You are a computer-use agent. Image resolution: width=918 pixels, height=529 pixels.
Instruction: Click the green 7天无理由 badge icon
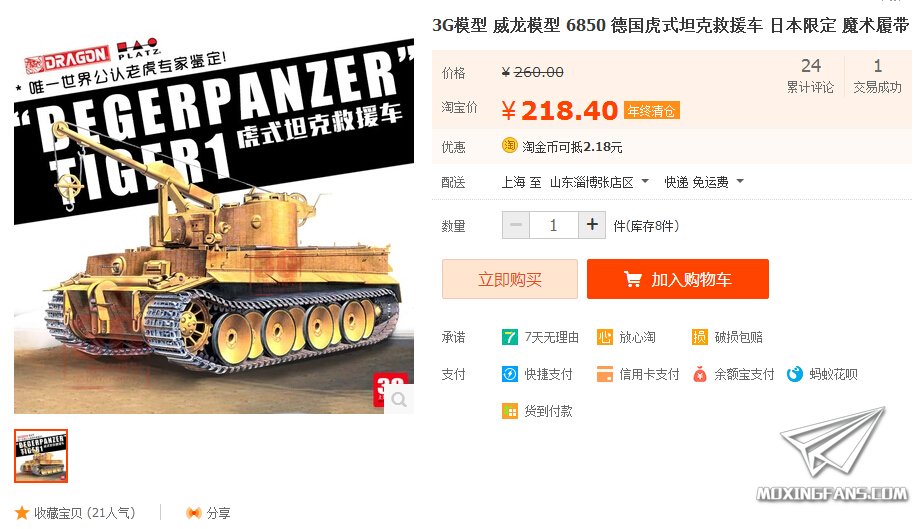point(509,337)
